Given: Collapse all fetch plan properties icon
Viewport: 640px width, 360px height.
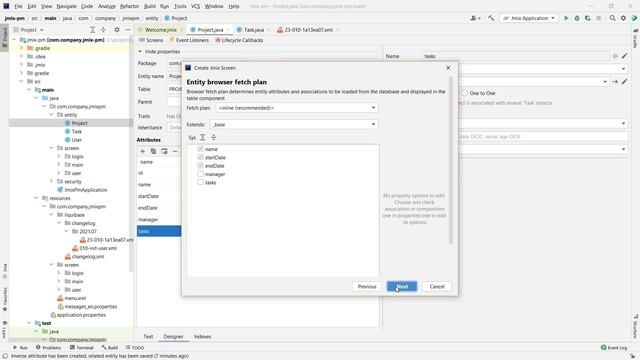Looking at the screenshot, I should (x=213, y=138).
